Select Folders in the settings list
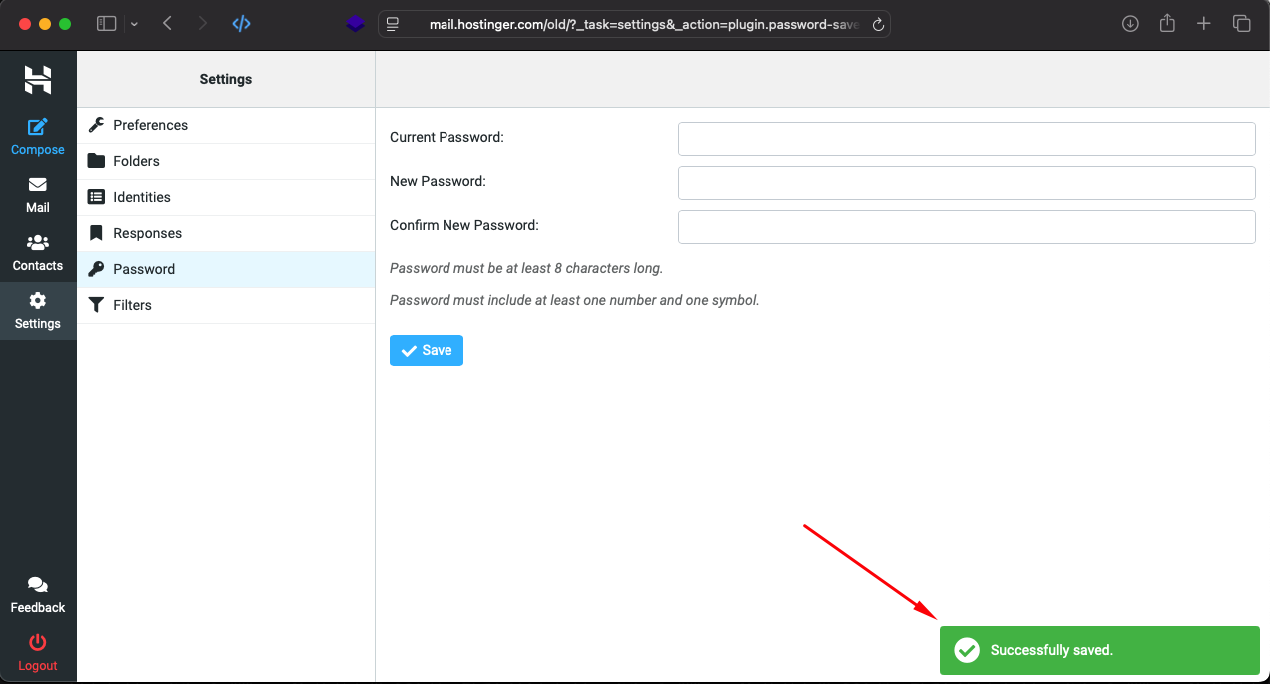 [136, 161]
